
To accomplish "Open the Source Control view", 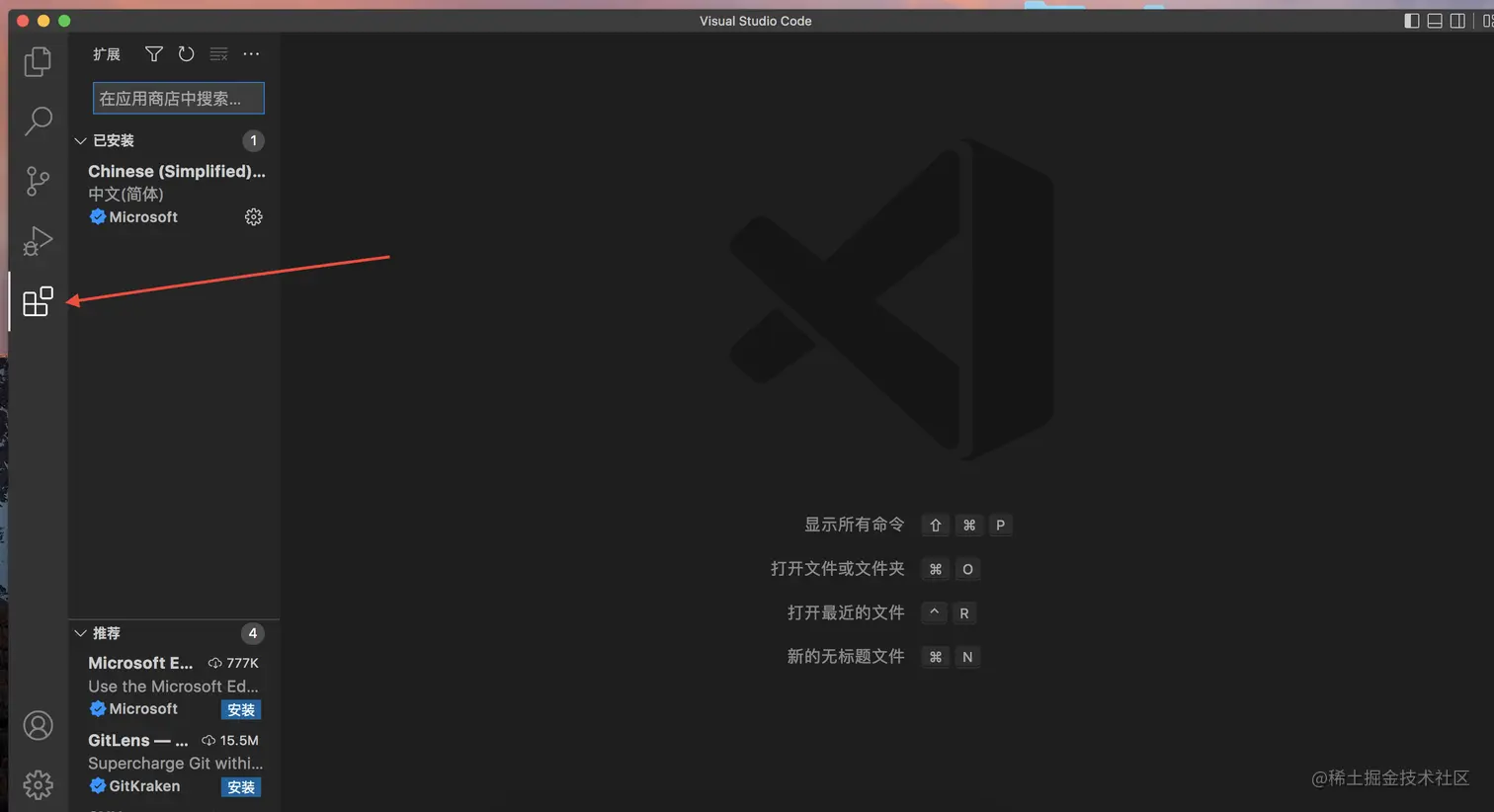I will pos(38,181).
